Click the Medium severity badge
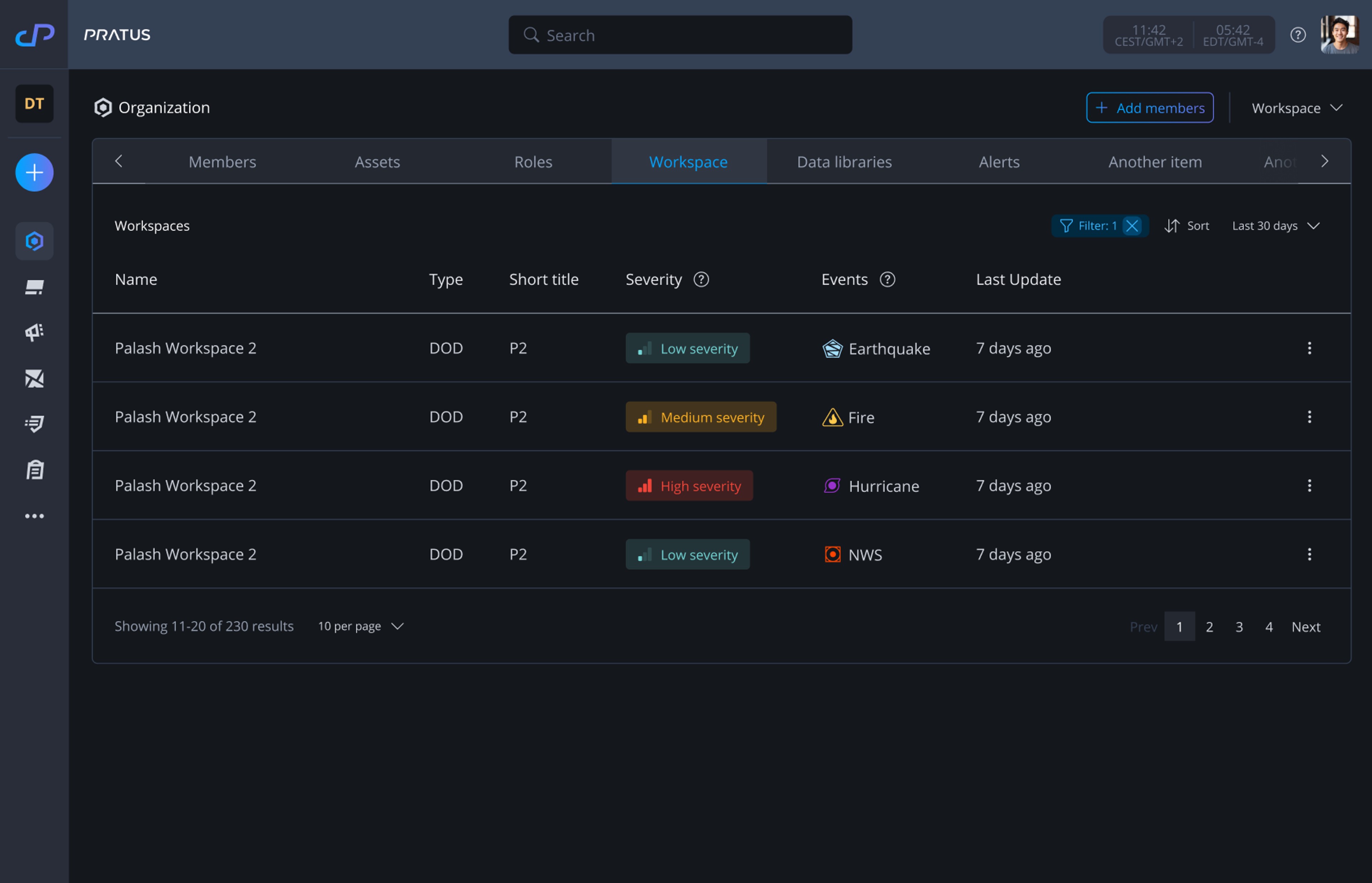The height and width of the screenshot is (883, 1372). tap(701, 417)
